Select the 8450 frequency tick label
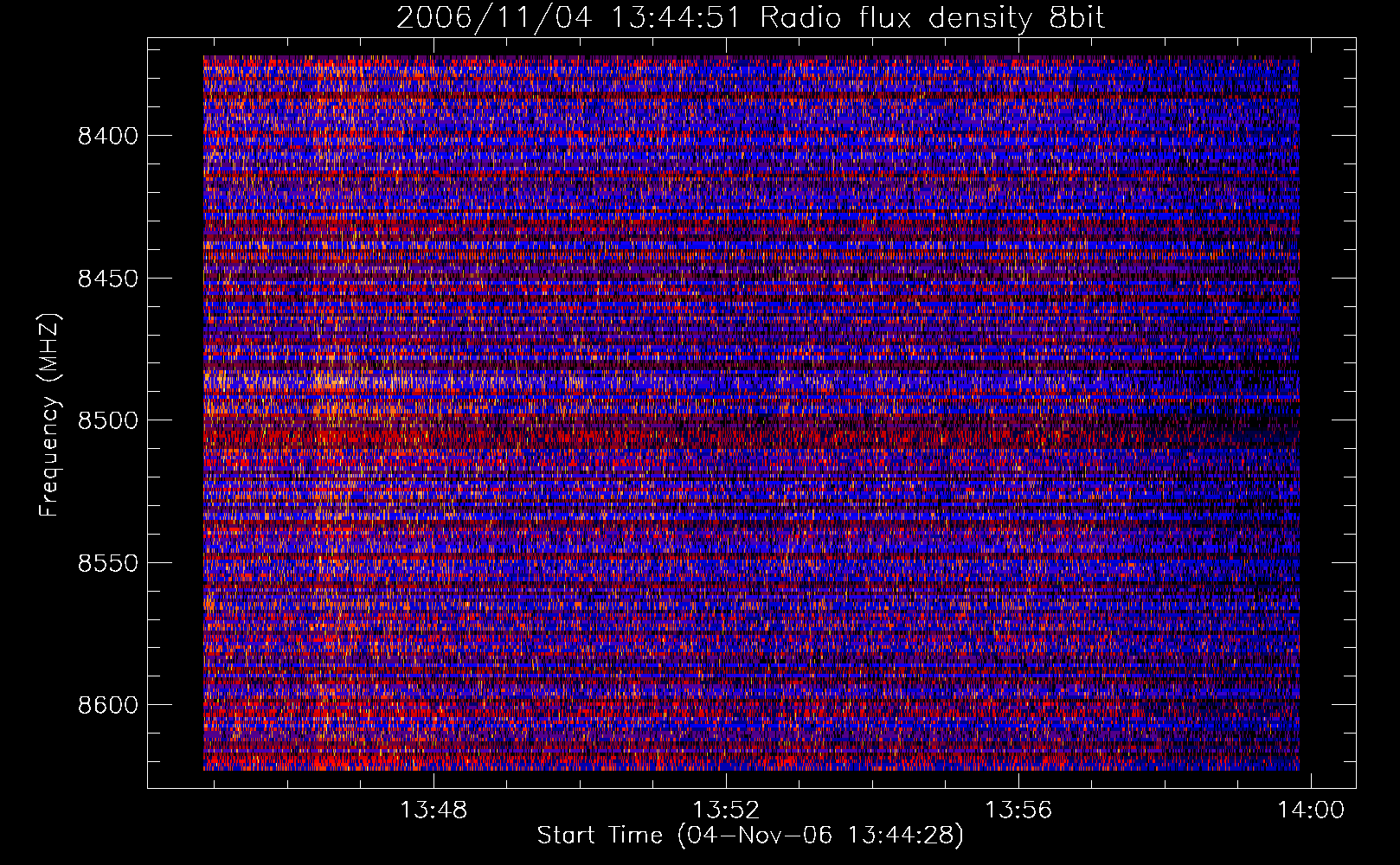 coord(107,279)
